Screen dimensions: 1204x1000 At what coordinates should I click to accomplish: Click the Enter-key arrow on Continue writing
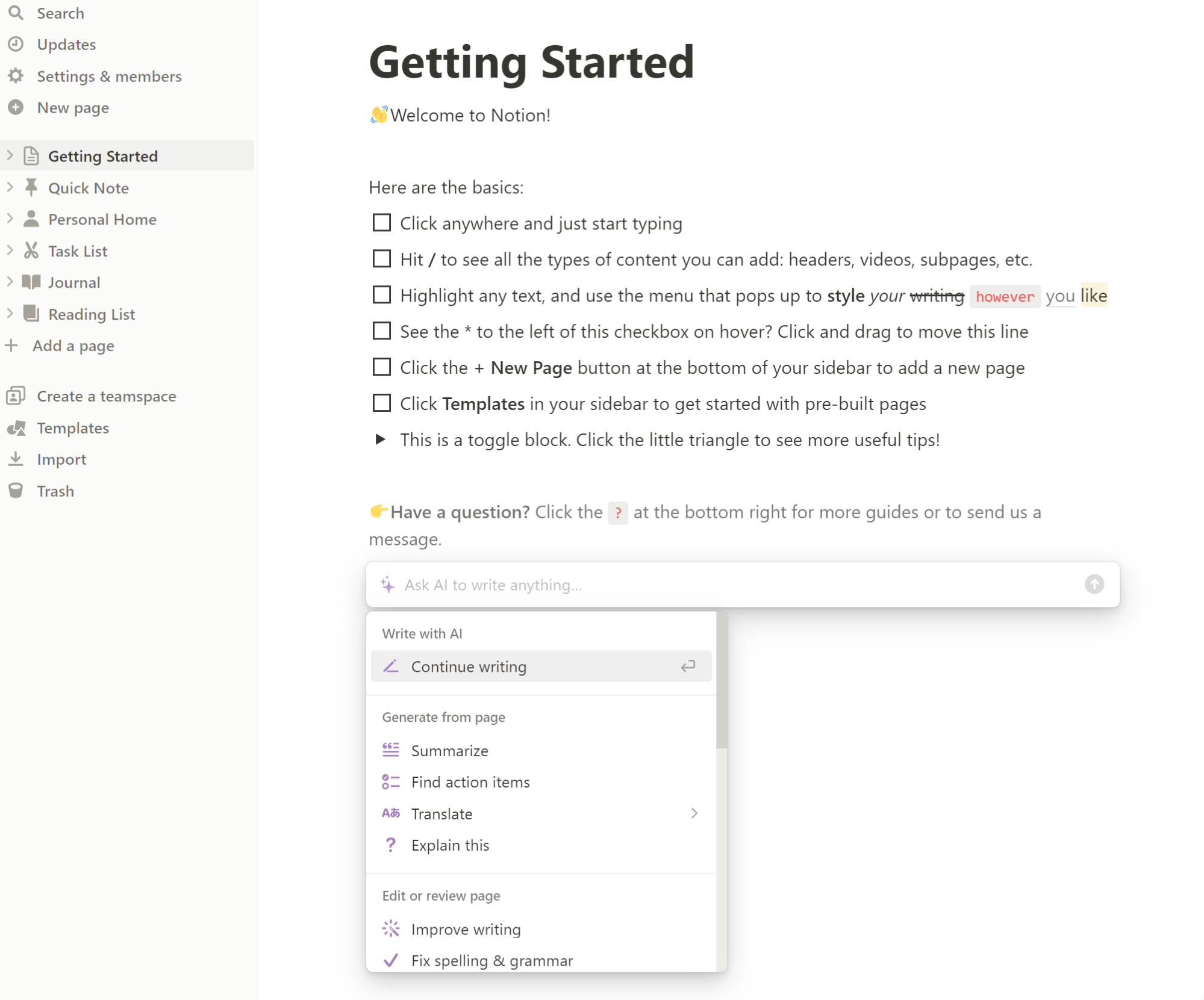click(688, 666)
